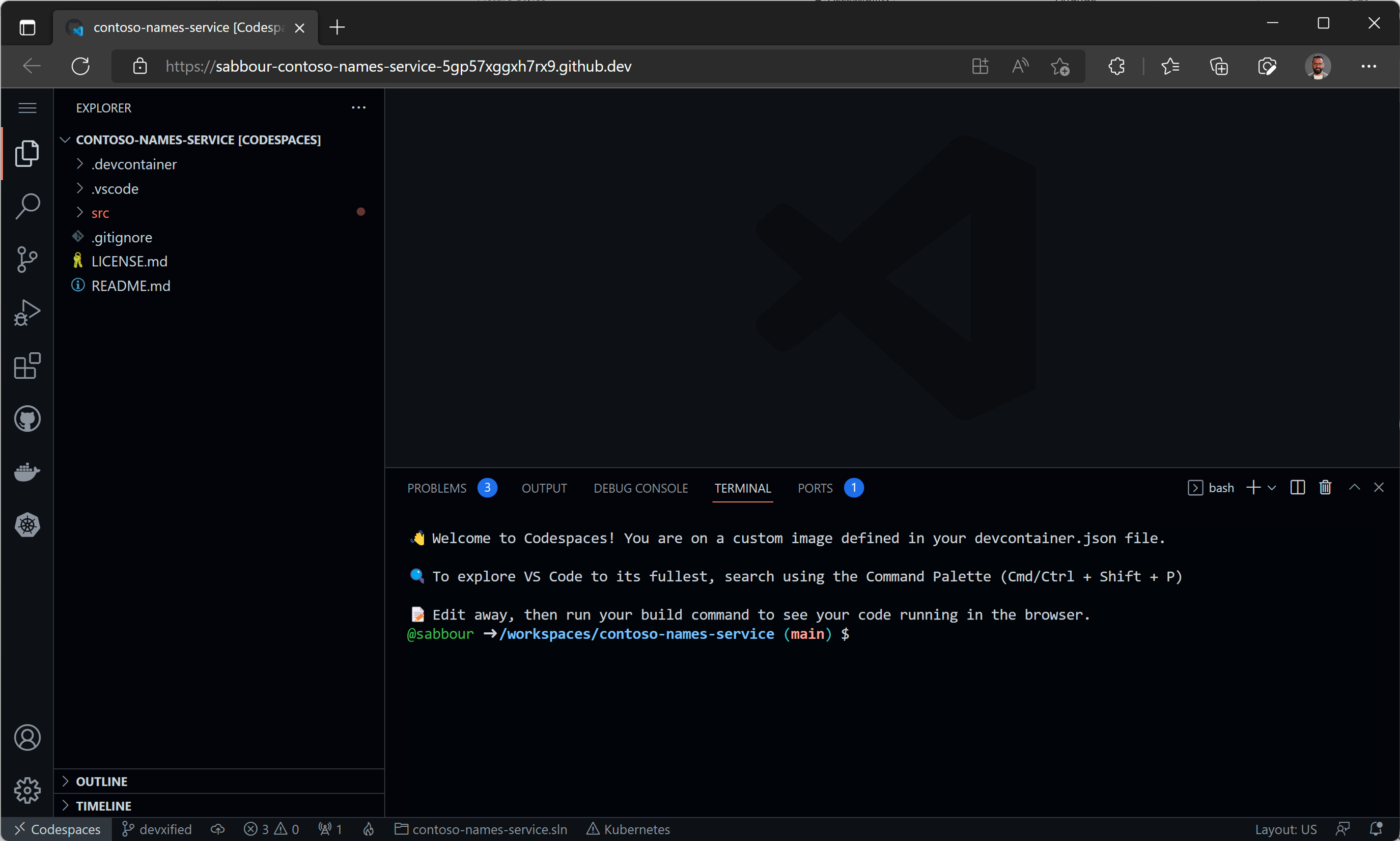Image resolution: width=1400 pixels, height=841 pixels.
Task: Open the Source Control view
Action: pos(27,260)
